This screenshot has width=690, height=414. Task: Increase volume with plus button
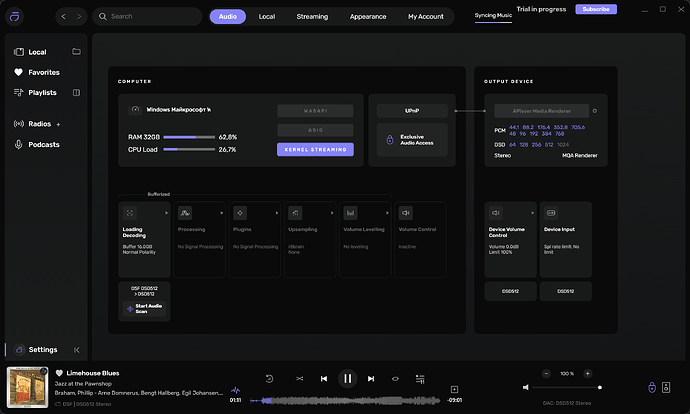click(x=587, y=374)
